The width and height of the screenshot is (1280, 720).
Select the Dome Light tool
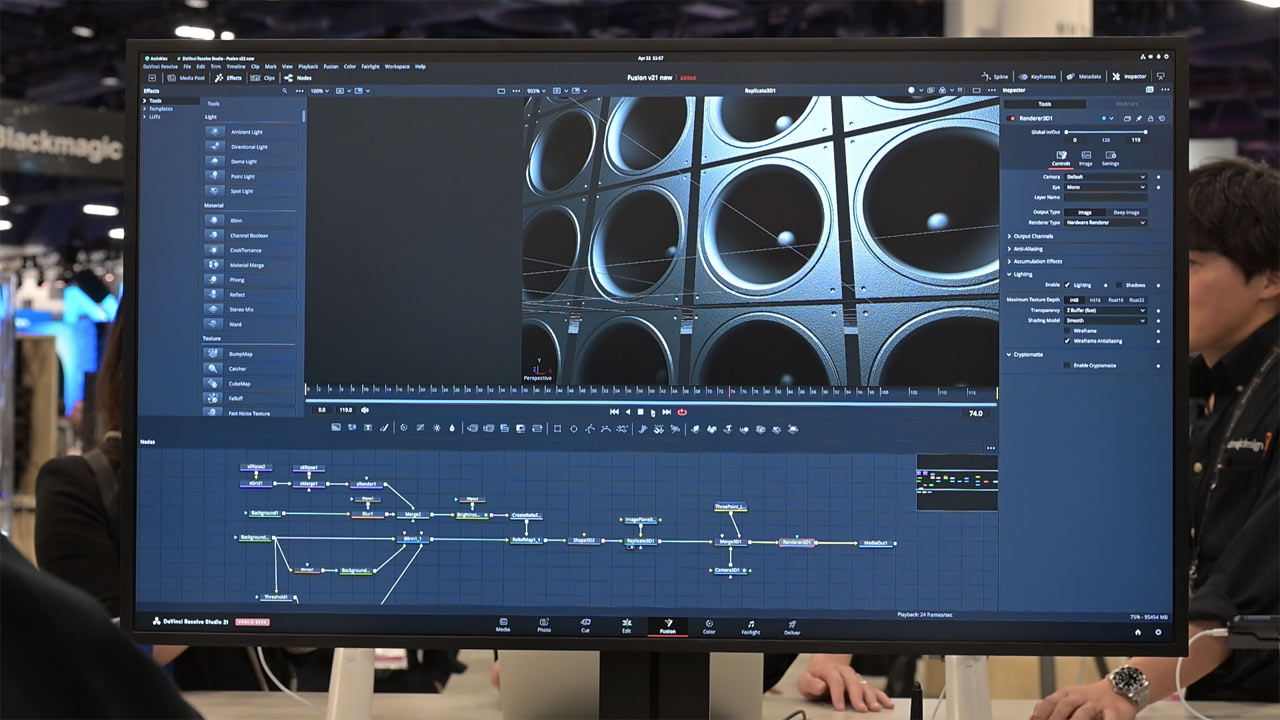click(250, 162)
